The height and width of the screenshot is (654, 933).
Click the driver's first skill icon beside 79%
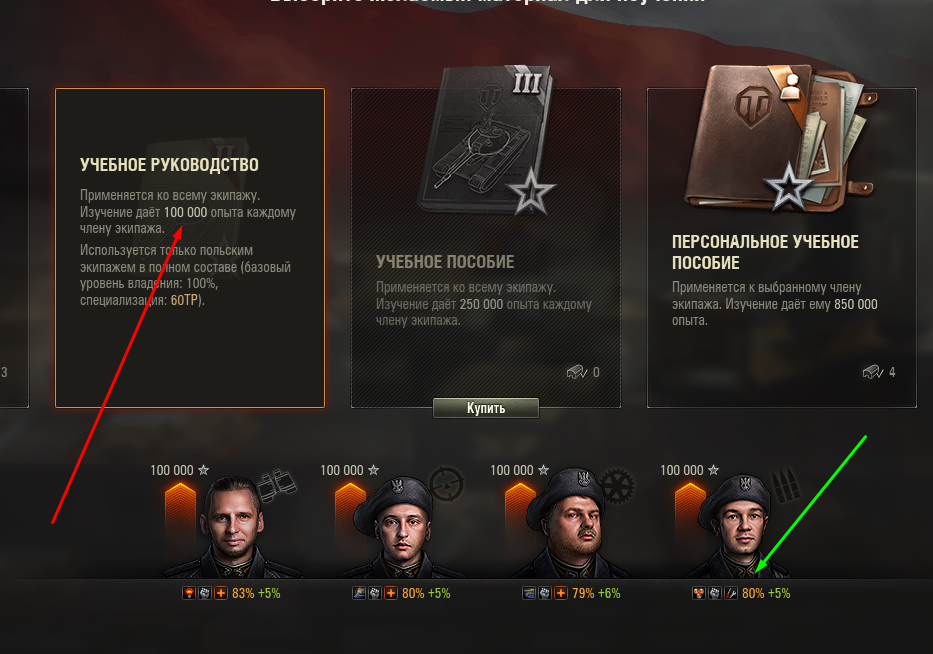pos(529,593)
